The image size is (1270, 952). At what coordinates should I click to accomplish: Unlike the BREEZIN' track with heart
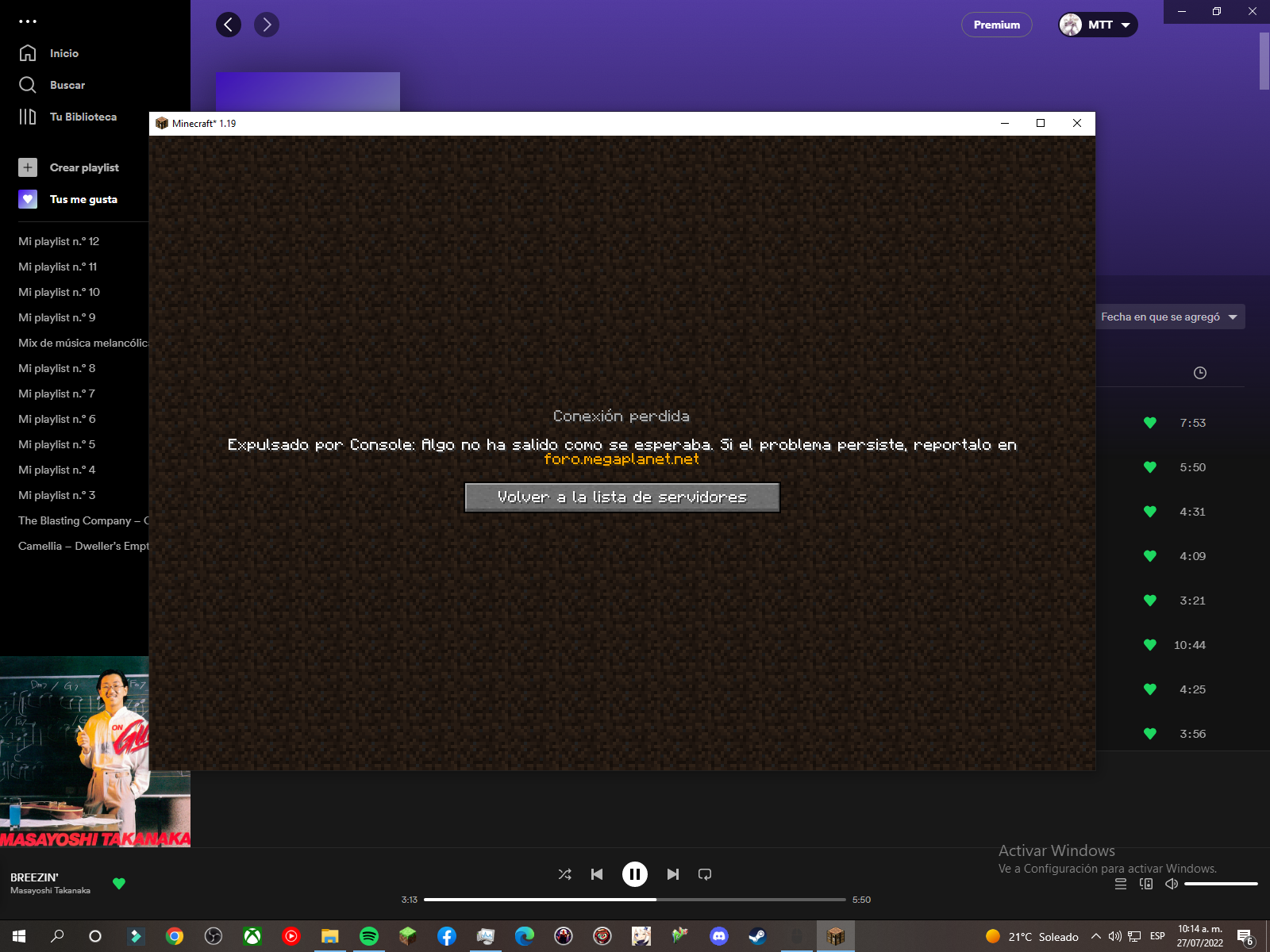pyautogui.click(x=119, y=883)
